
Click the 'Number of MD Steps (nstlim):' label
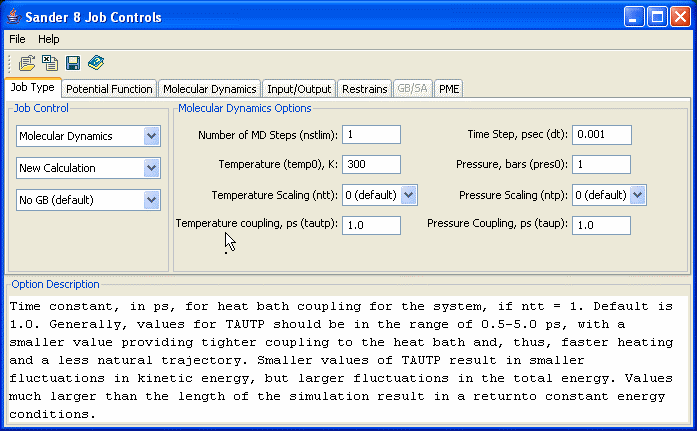(x=268, y=135)
